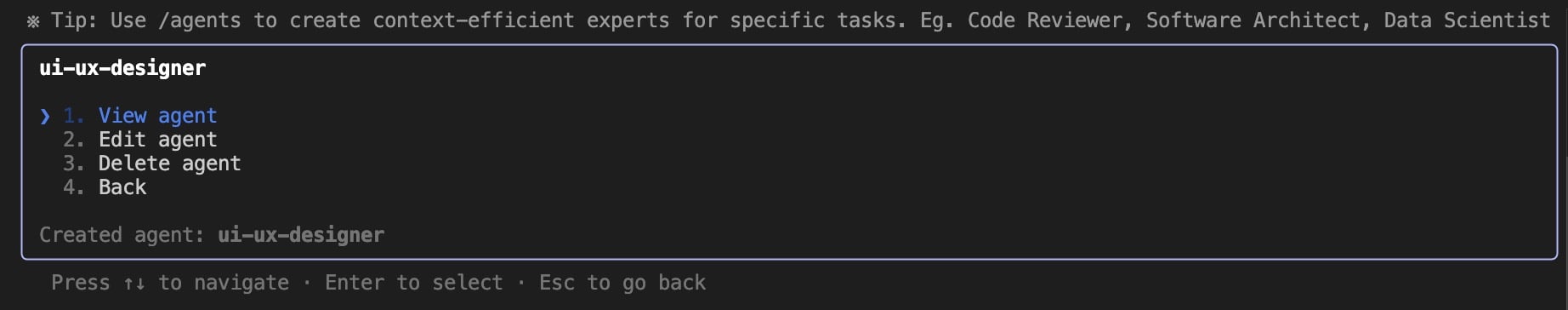Viewport: 1568px width, 310px height.
Task: Click the Enter to select hint
Action: pyautogui.click(x=414, y=283)
